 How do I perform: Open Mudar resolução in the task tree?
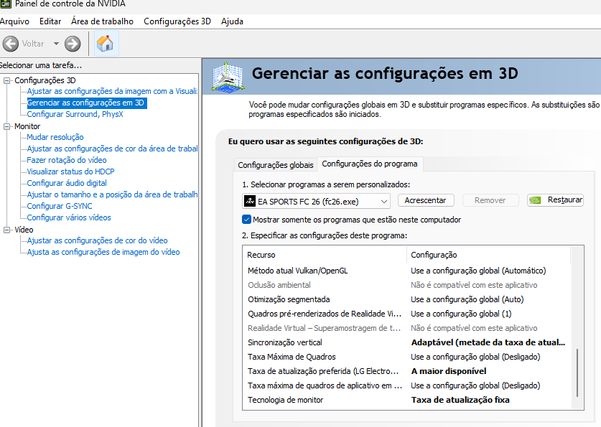tap(55, 137)
